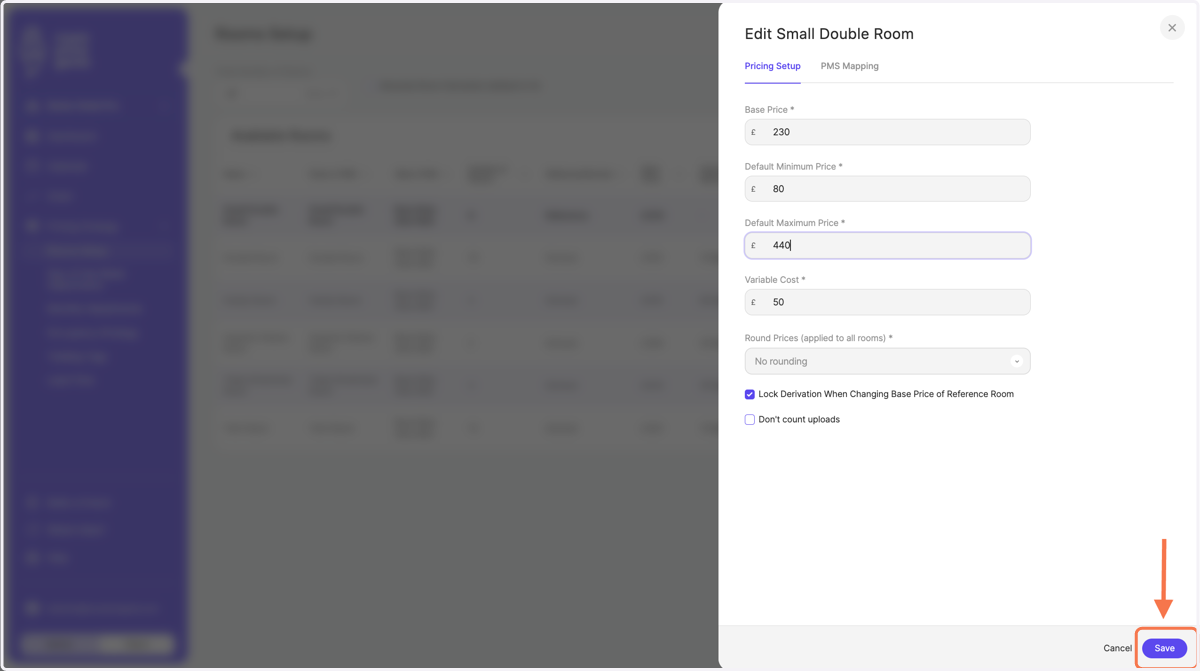Click the Default Minimum Price field

pos(887,189)
